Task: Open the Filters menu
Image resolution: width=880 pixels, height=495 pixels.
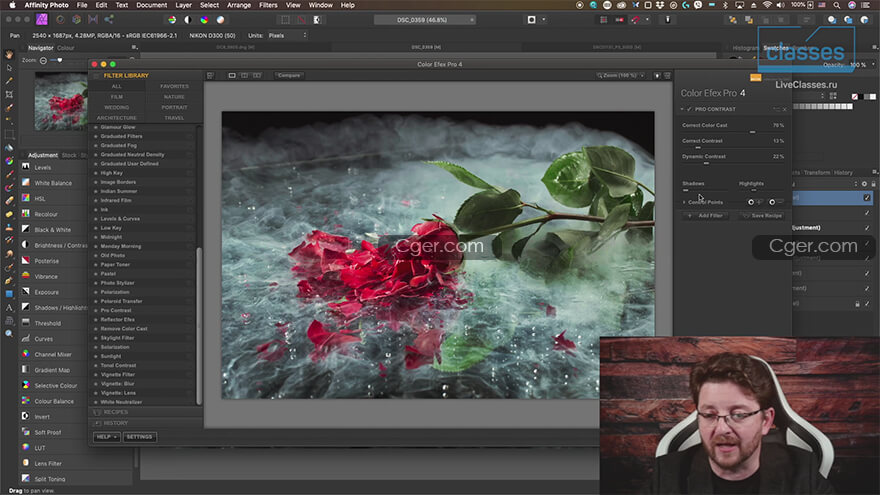Action: (268, 5)
